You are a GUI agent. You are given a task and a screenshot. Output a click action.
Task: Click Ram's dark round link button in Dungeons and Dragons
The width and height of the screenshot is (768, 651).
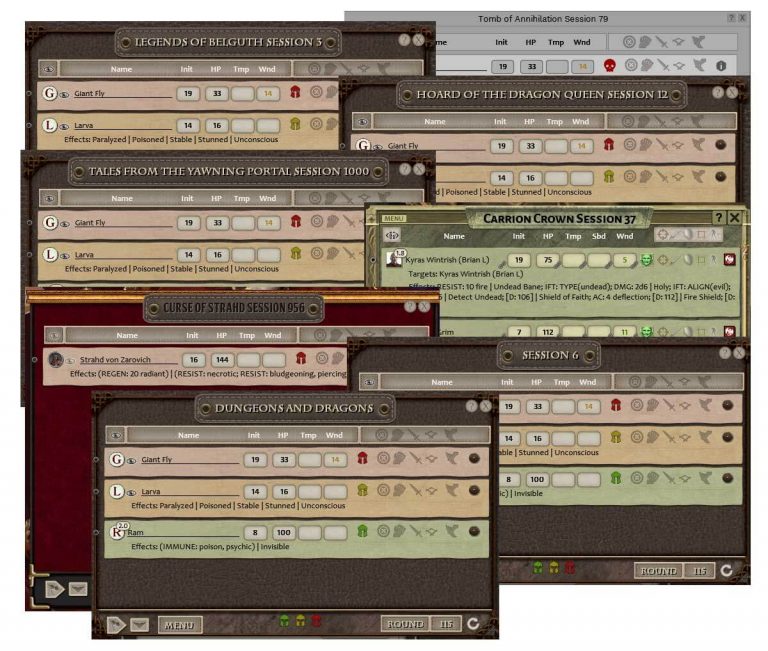(474, 531)
